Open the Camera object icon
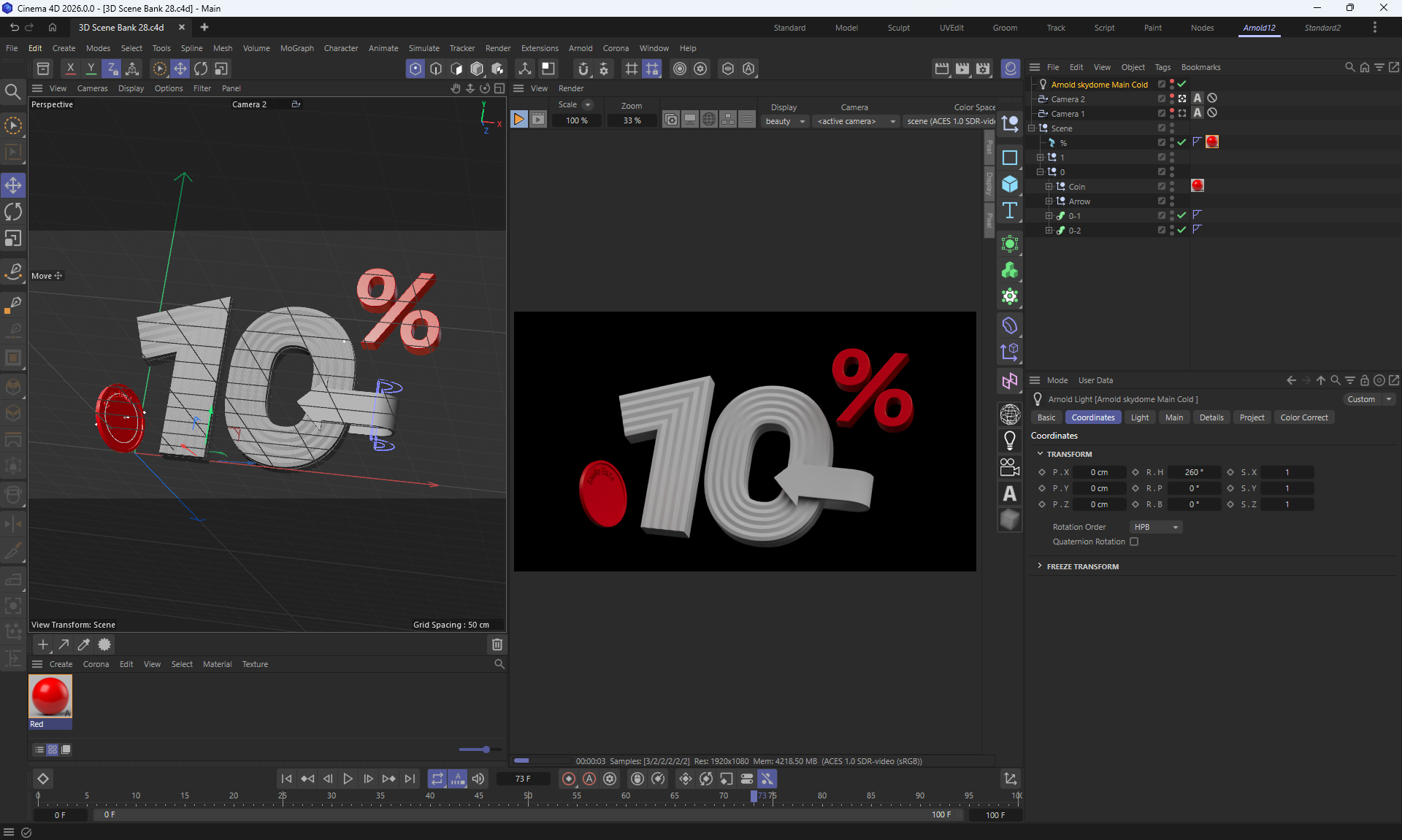Viewport: 1402px width, 840px height. 1010,467
